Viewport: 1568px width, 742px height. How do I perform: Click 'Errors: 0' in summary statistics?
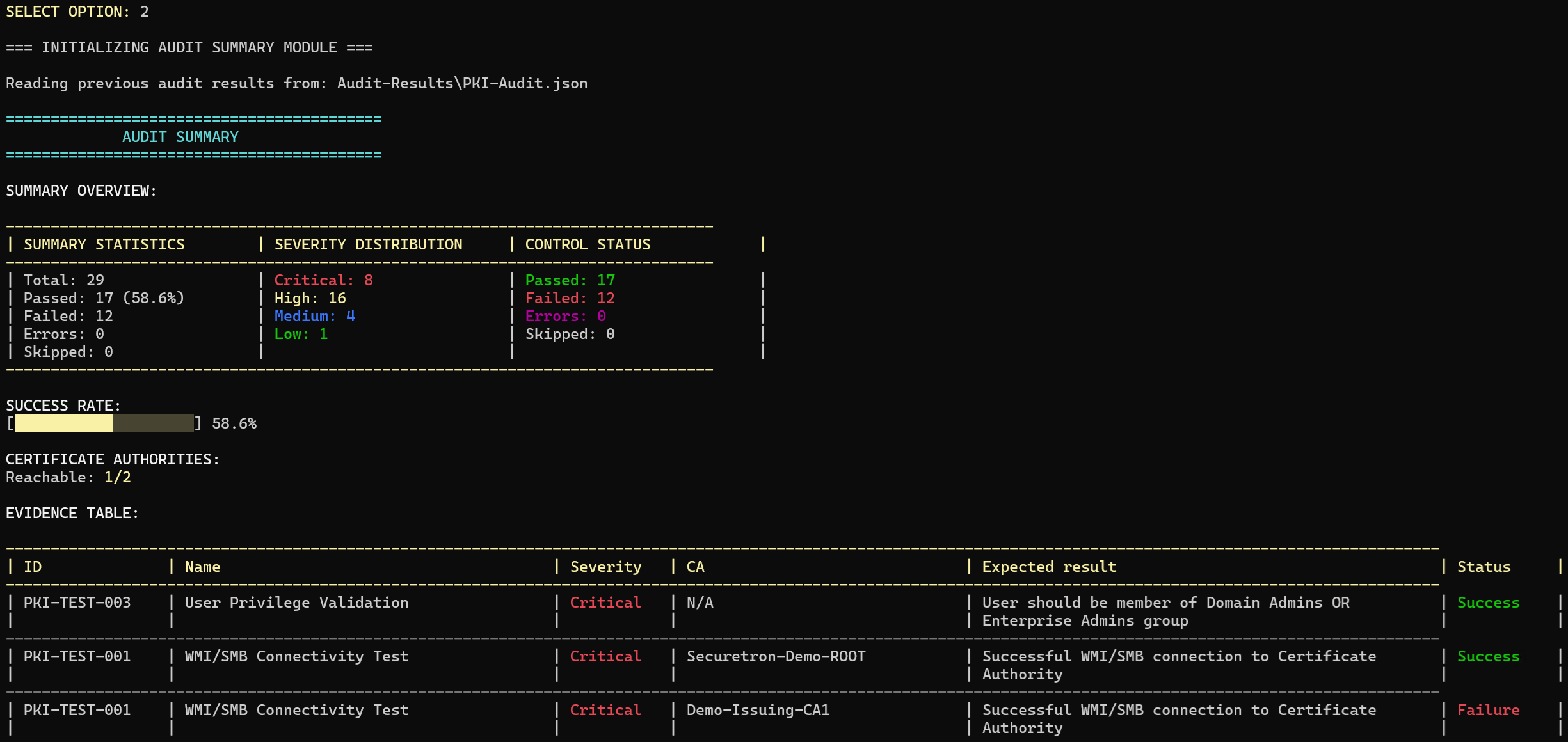tap(64, 334)
